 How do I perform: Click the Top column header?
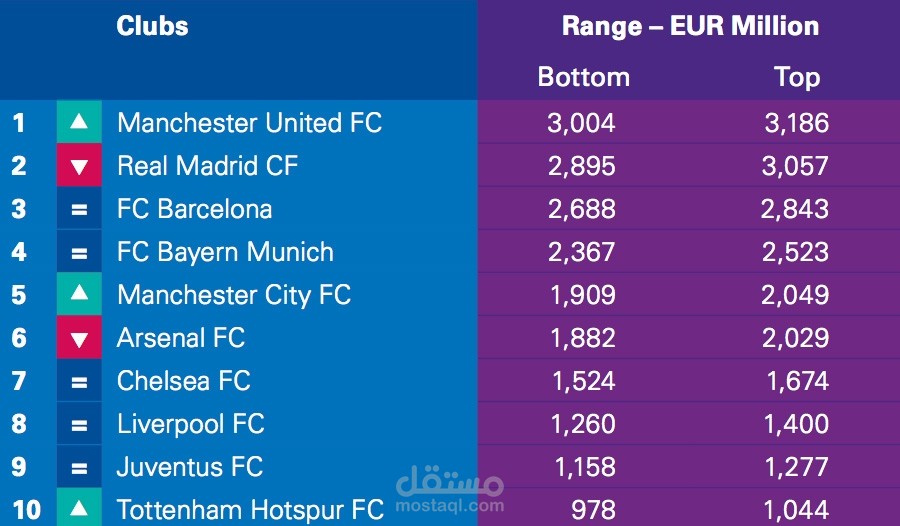[797, 77]
